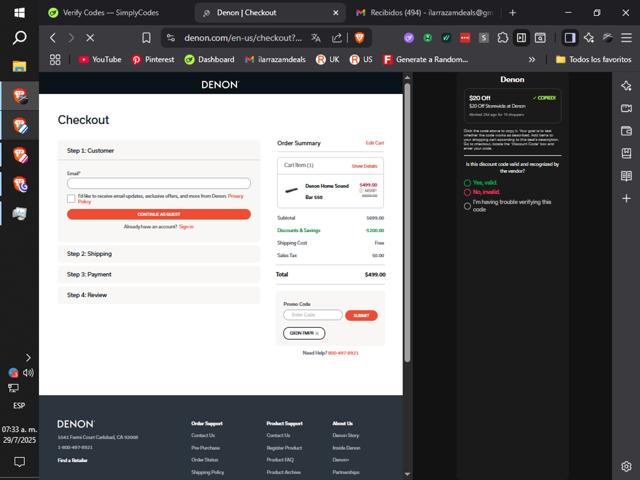Image resolution: width=640 pixels, height=480 pixels.
Task: Click Show Details for cart item
Action: coord(364,166)
